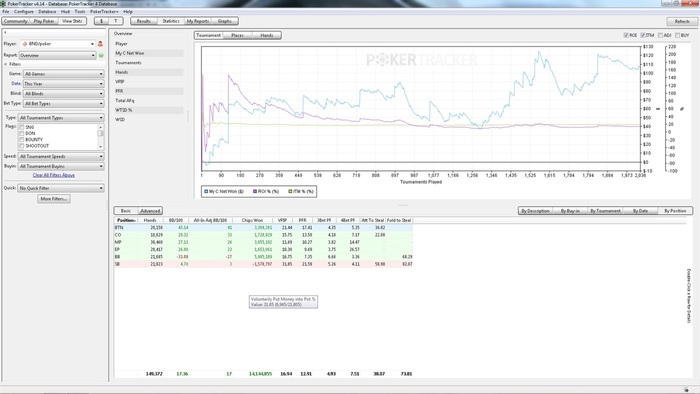Viewport: 700px width, 394px height.
Task: Open the Configure menu
Action: pyautogui.click(x=24, y=12)
